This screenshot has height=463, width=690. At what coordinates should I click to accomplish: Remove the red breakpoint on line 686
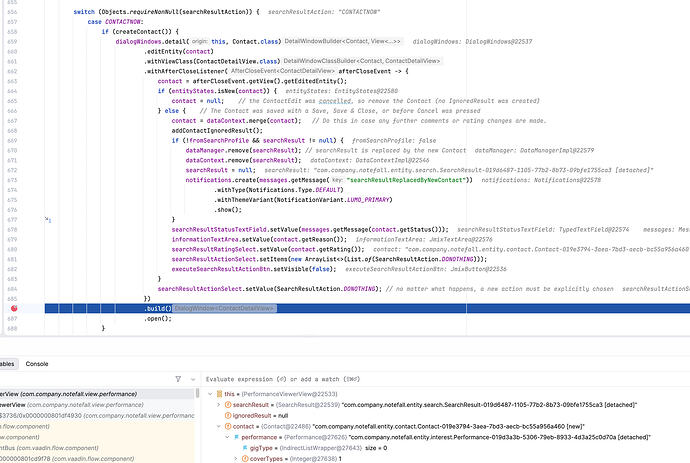tap(14, 309)
